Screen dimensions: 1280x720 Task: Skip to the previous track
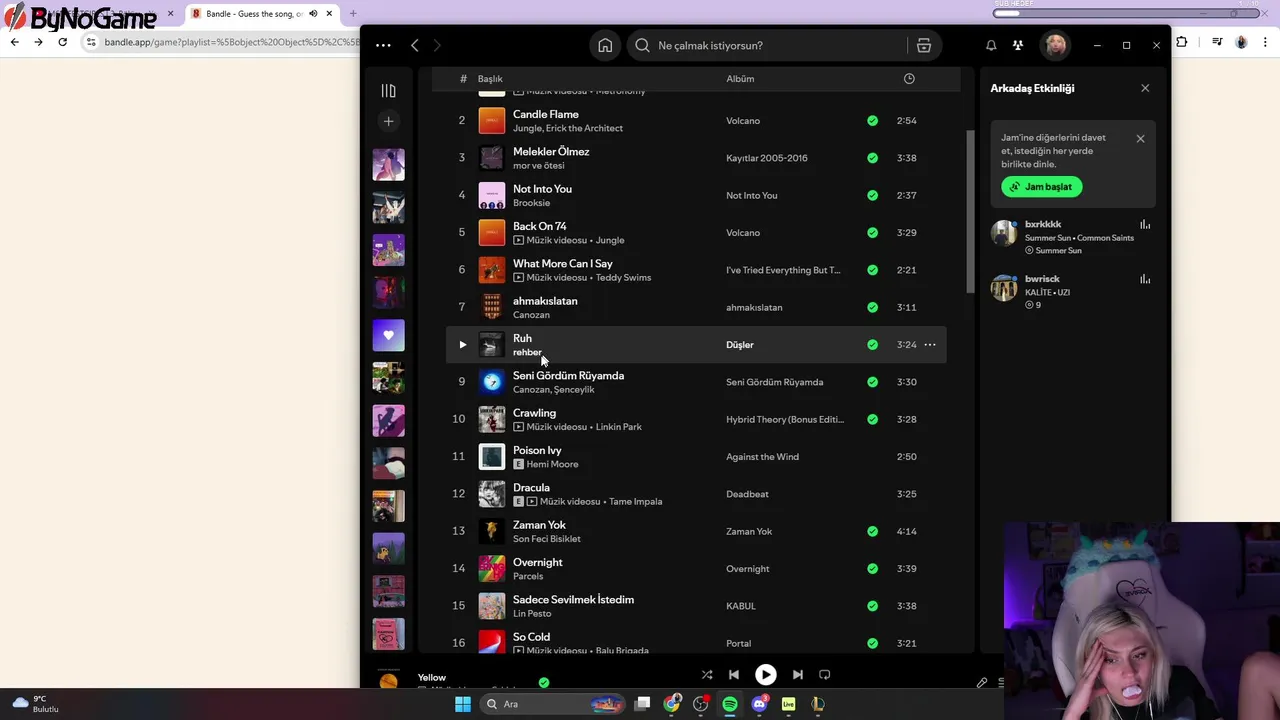(734, 675)
